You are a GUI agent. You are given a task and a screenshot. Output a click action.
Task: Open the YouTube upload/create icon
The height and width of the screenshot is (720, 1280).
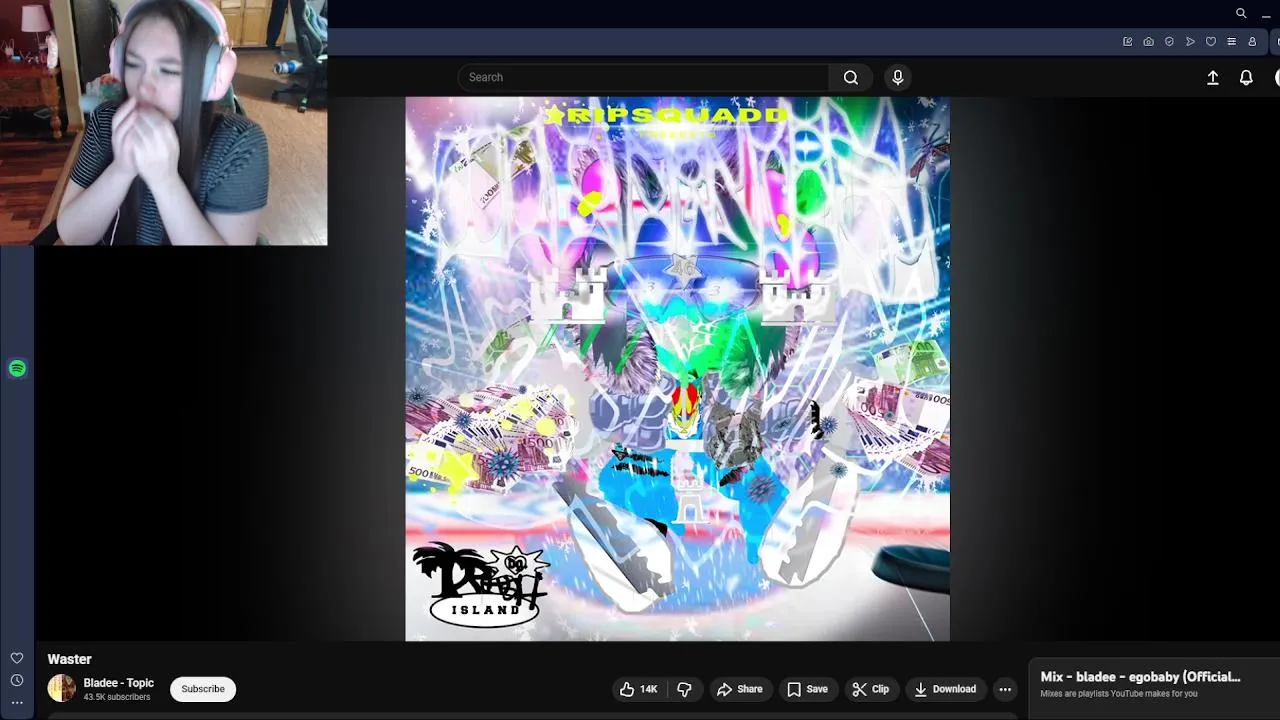point(1213,77)
